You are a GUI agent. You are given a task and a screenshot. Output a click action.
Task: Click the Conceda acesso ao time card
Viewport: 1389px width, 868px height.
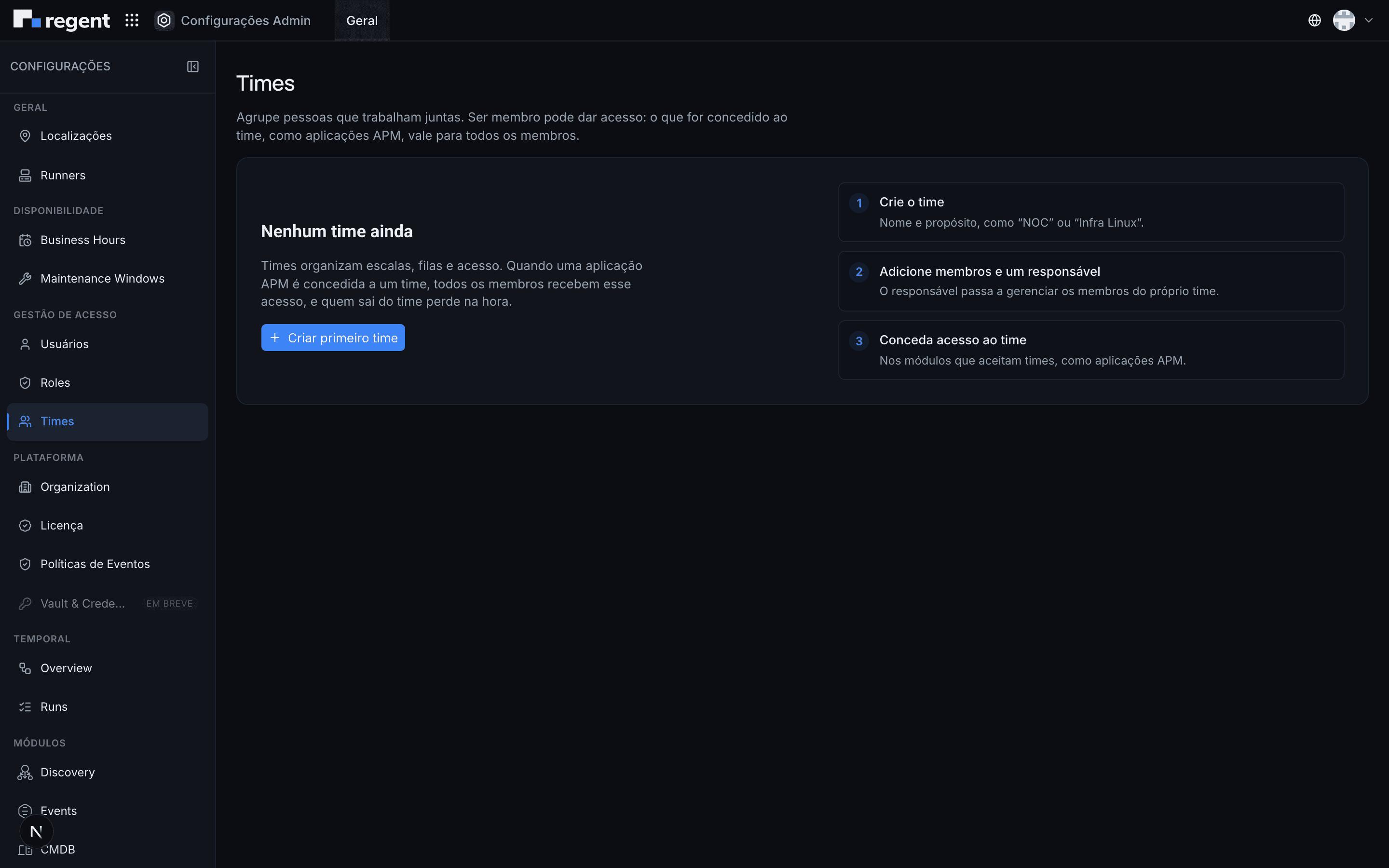tap(1091, 350)
